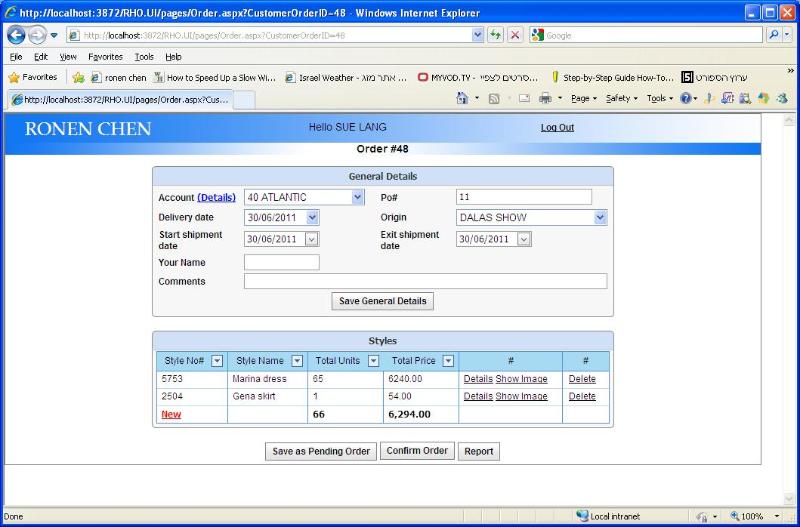Open the Tools menu in menu bar

pos(144,57)
